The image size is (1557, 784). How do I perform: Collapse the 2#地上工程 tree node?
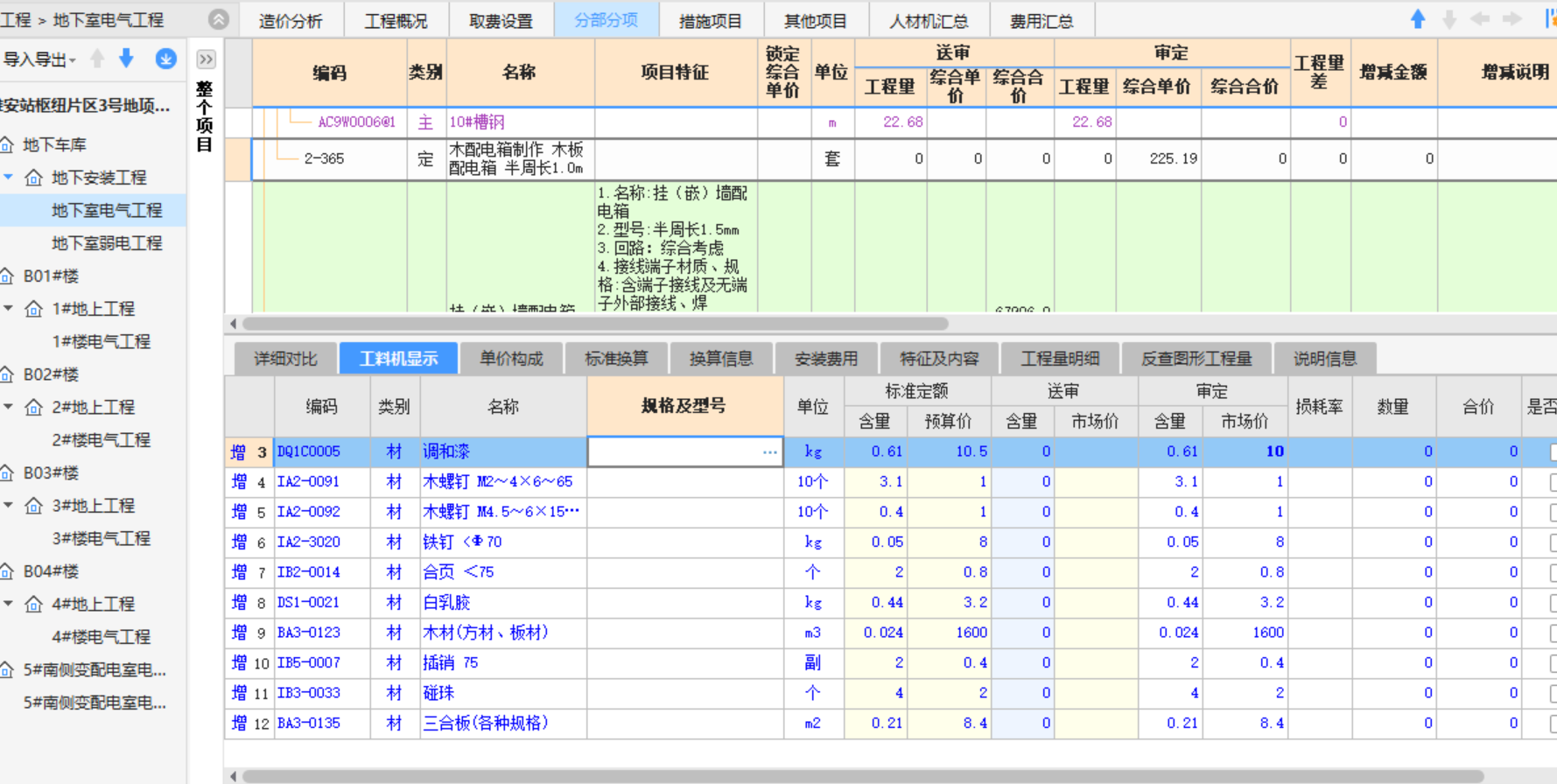(x=9, y=407)
